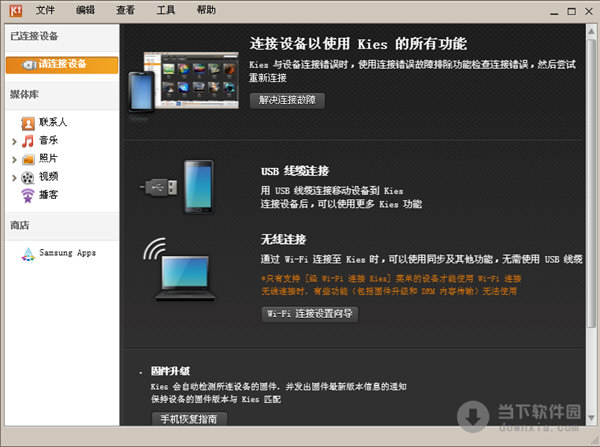Image resolution: width=600 pixels, height=447 pixels.
Task: Click the scrollbar down arrow
Action: point(592,418)
